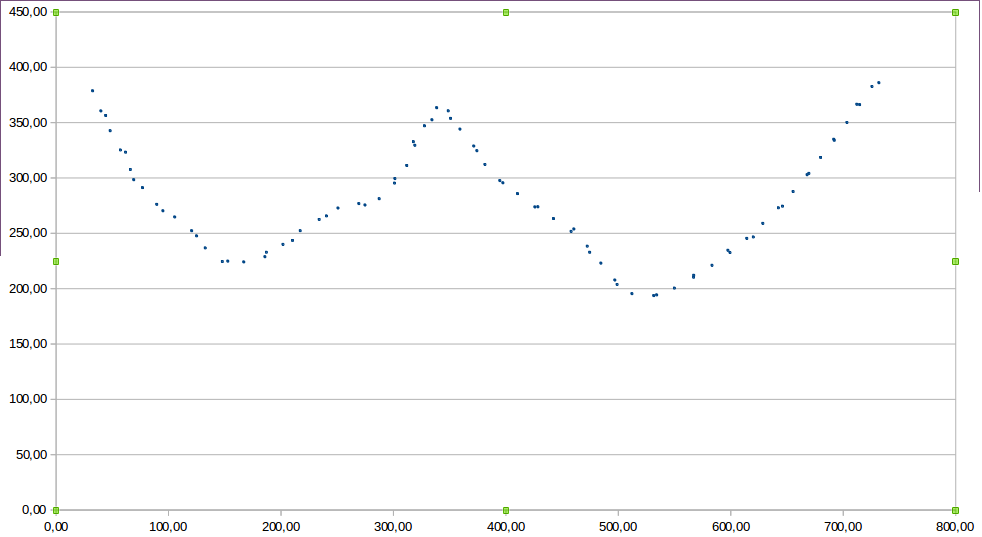Click the leftmost data point of the series

coord(92,91)
